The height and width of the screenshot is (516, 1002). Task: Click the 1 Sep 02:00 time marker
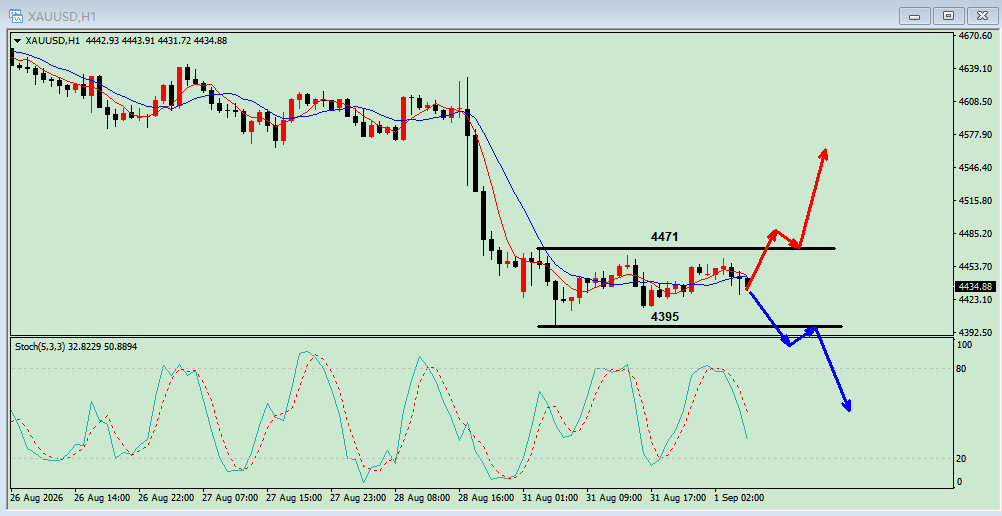pos(739,497)
